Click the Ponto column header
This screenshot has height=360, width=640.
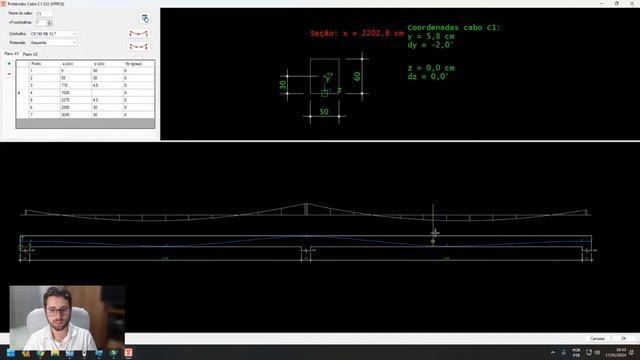click(x=44, y=64)
